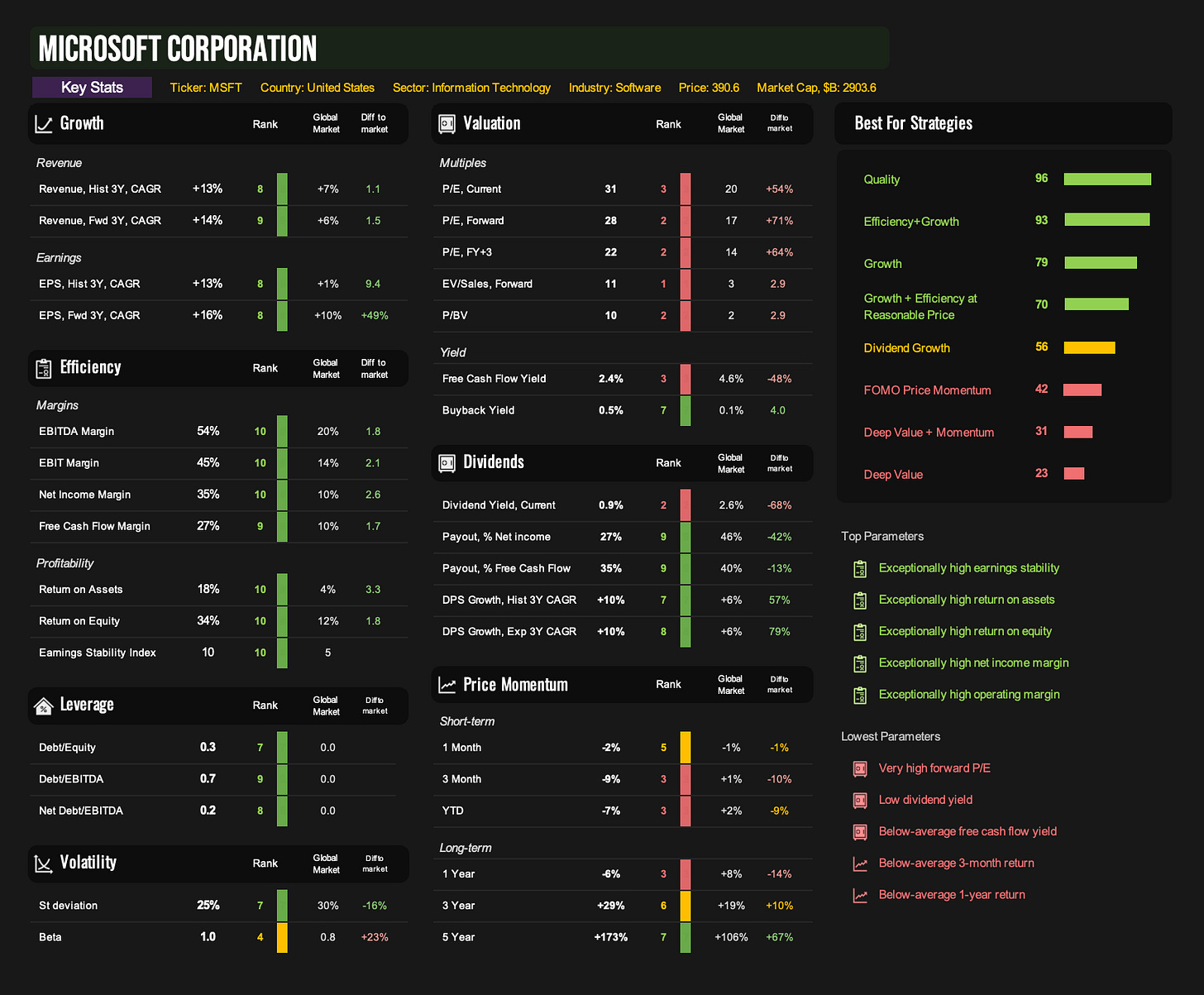Click the P/BV value 10

click(x=610, y=315)
